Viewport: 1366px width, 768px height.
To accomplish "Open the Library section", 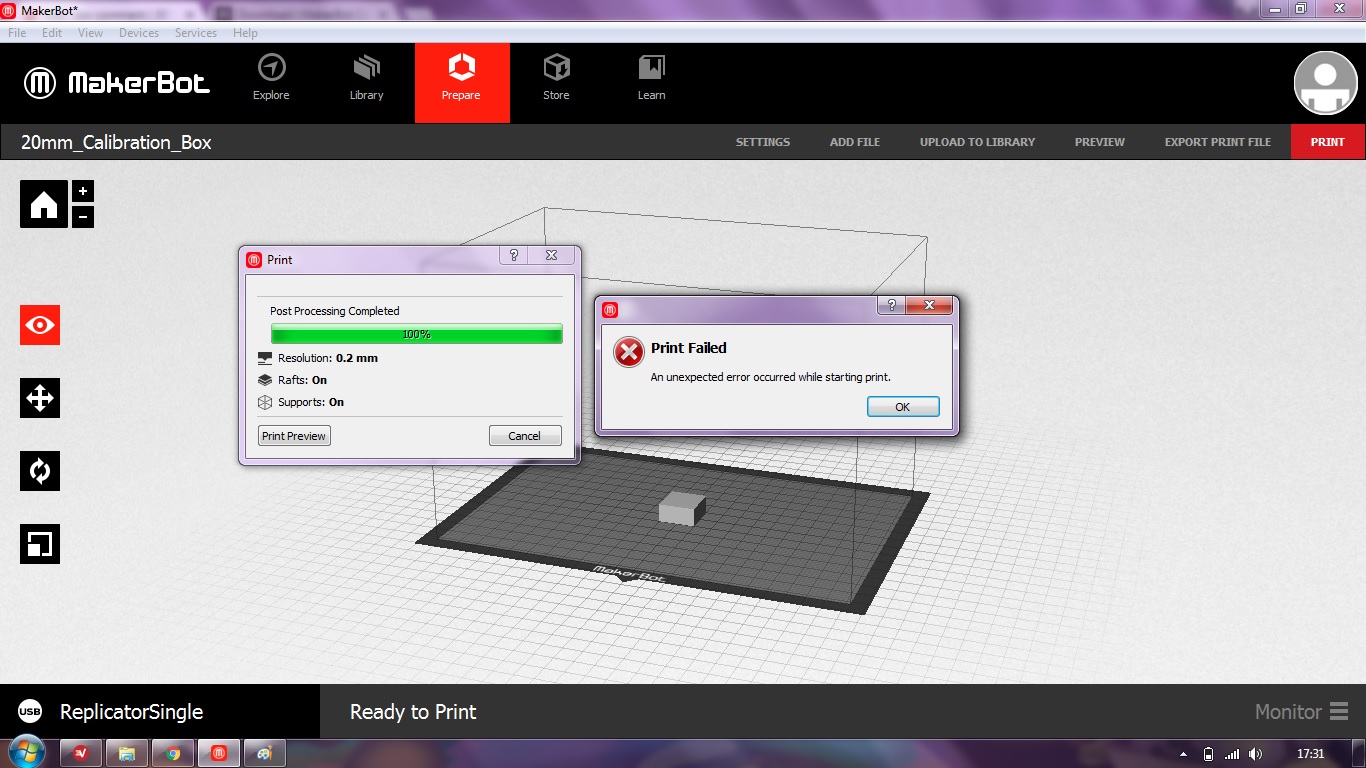I will [x=366, y=78].
